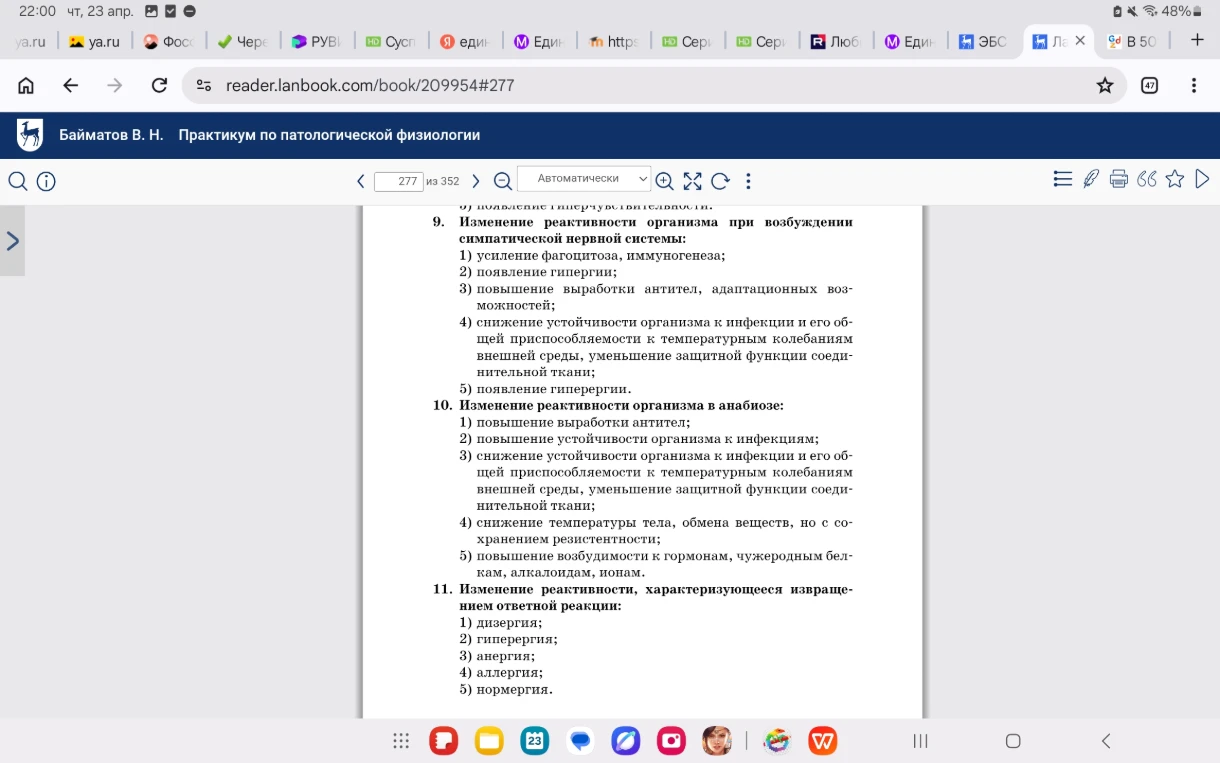Open a new tab with plus button

pyautogui.click(x=1198, y=40)
